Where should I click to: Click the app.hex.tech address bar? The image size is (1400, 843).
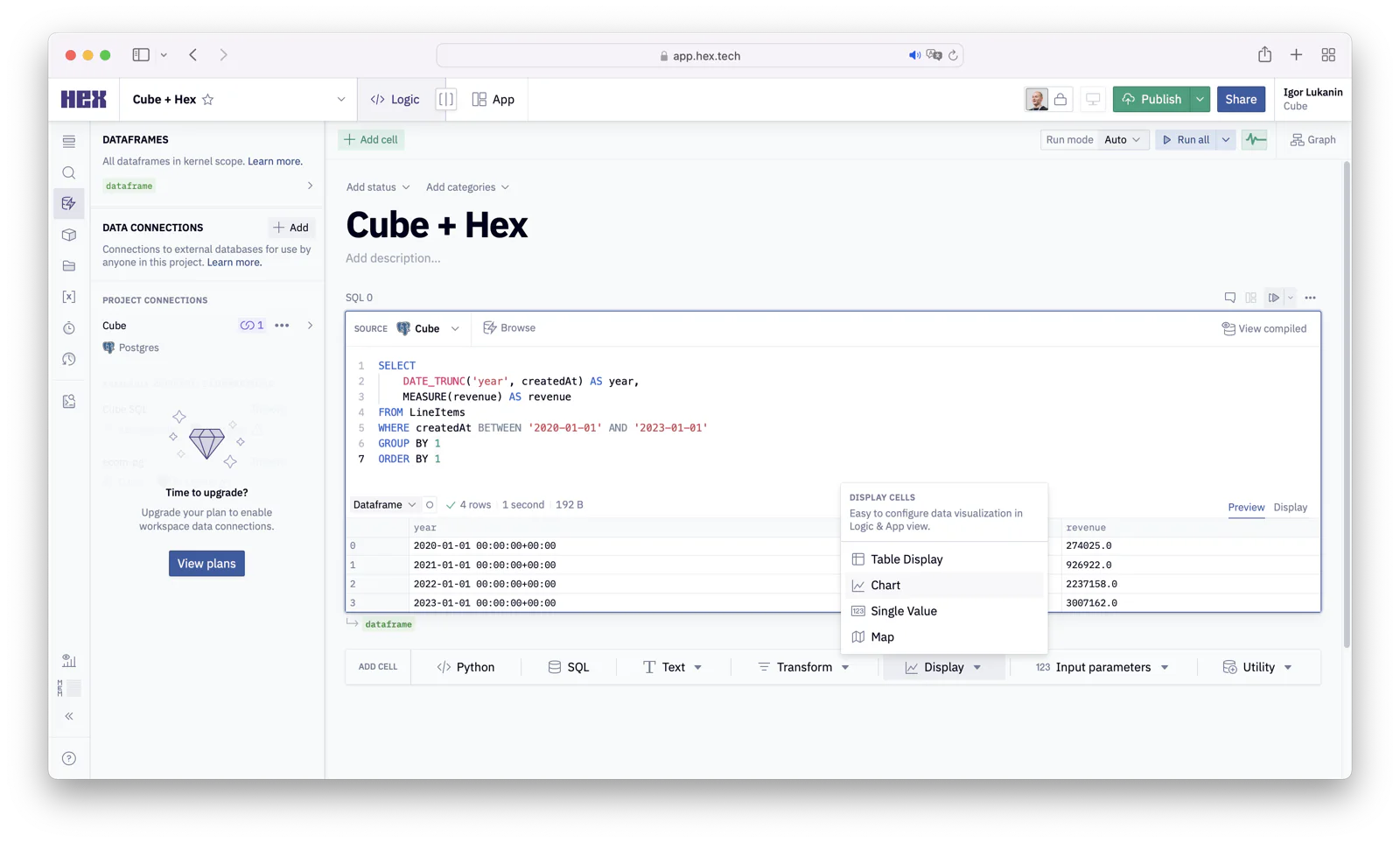point(700,55)
